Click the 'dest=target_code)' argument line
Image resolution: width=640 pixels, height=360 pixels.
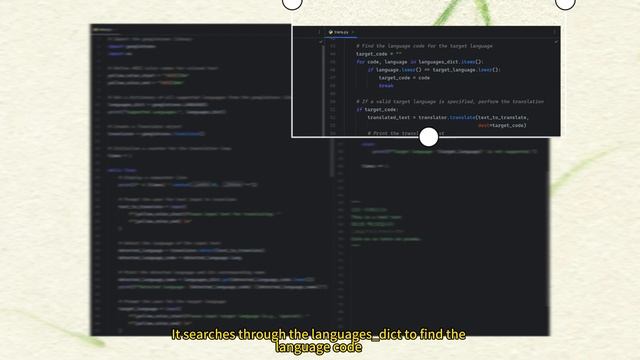pos(502,125)
